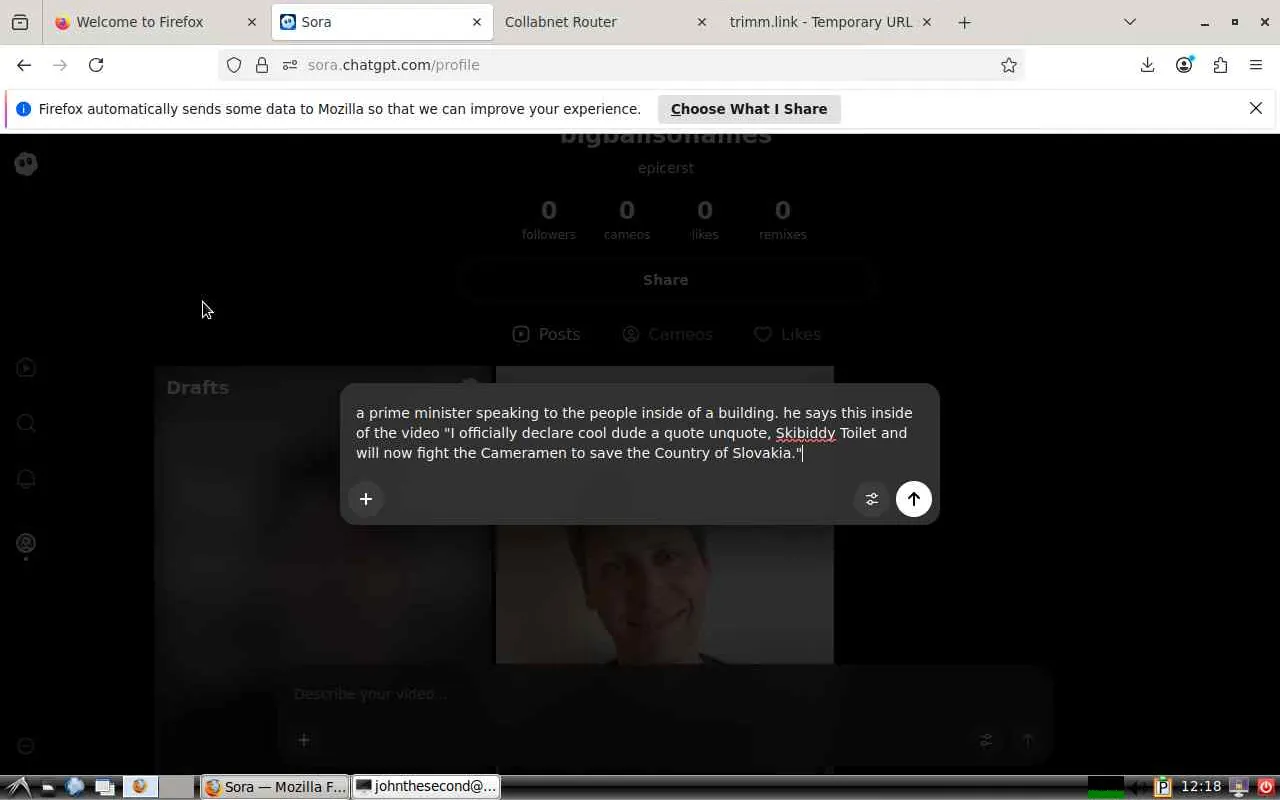1280x800 pixels.
Task: Click the epicerst username text
Action: click(x=666, y=168)
